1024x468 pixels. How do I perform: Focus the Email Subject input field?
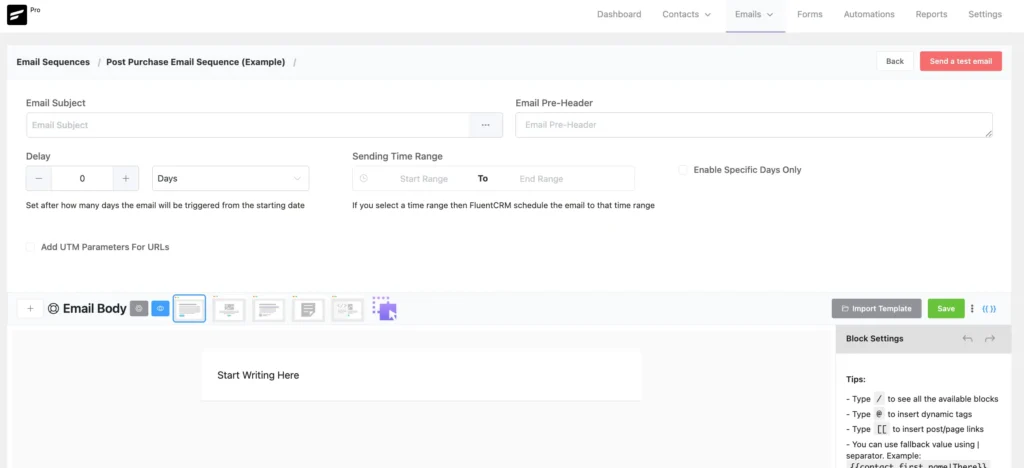tap(248, 125)
